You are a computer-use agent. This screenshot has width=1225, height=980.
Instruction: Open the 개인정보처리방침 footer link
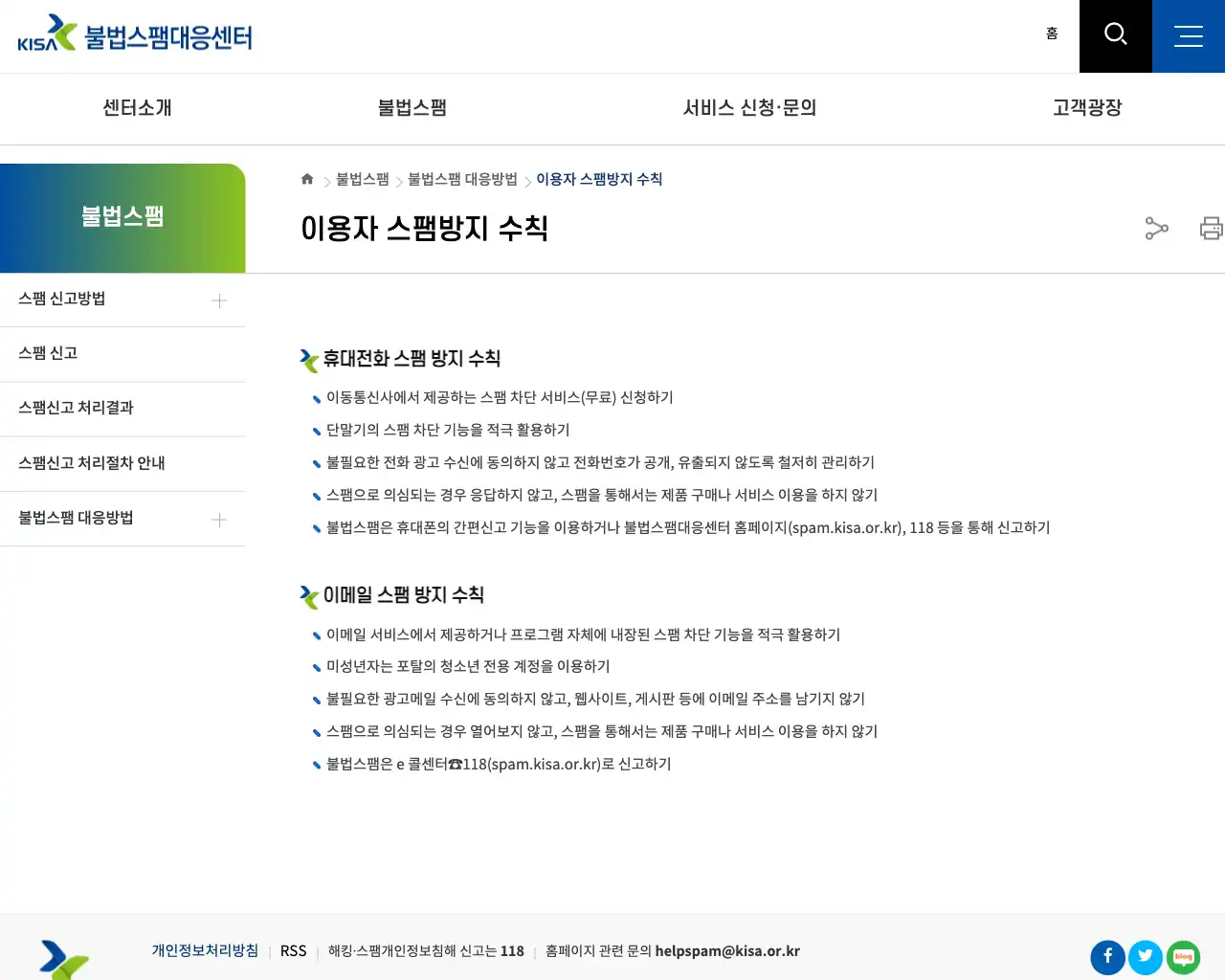tap(205, 950)
